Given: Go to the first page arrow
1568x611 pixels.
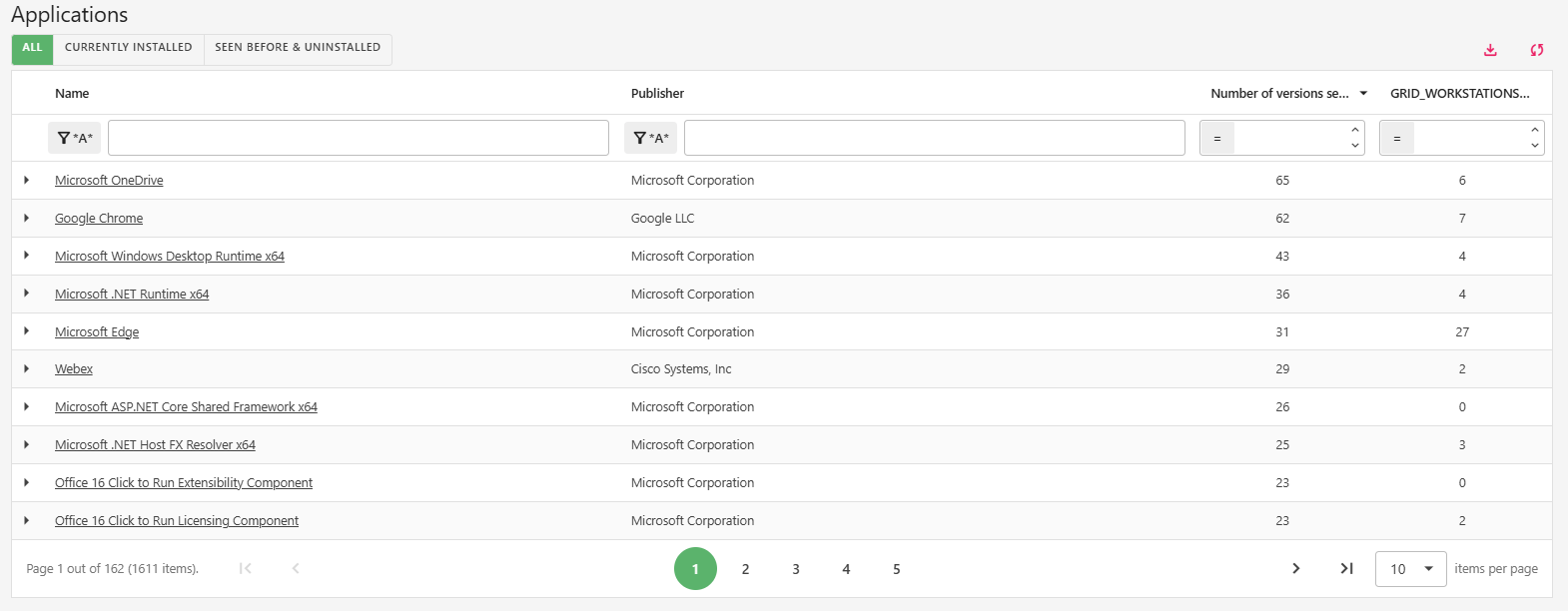Looking at the screenshot, I should (246, 568).
